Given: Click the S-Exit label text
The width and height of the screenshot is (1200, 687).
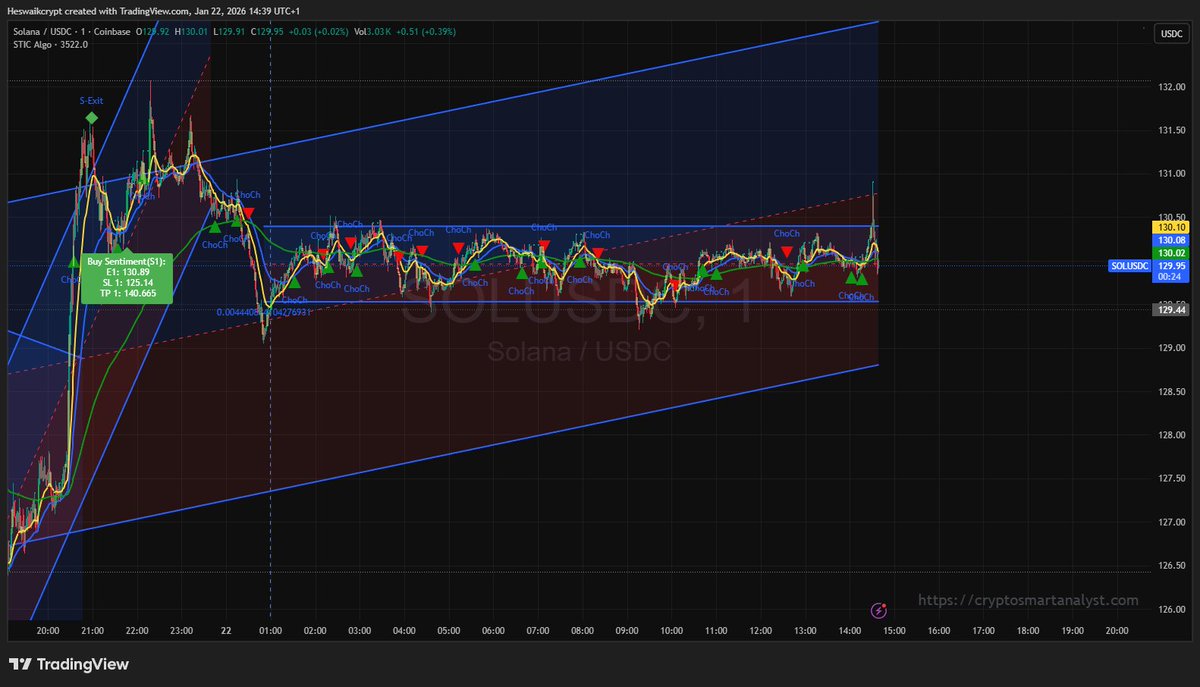Looking at the screenshot, I should point(91,101).
